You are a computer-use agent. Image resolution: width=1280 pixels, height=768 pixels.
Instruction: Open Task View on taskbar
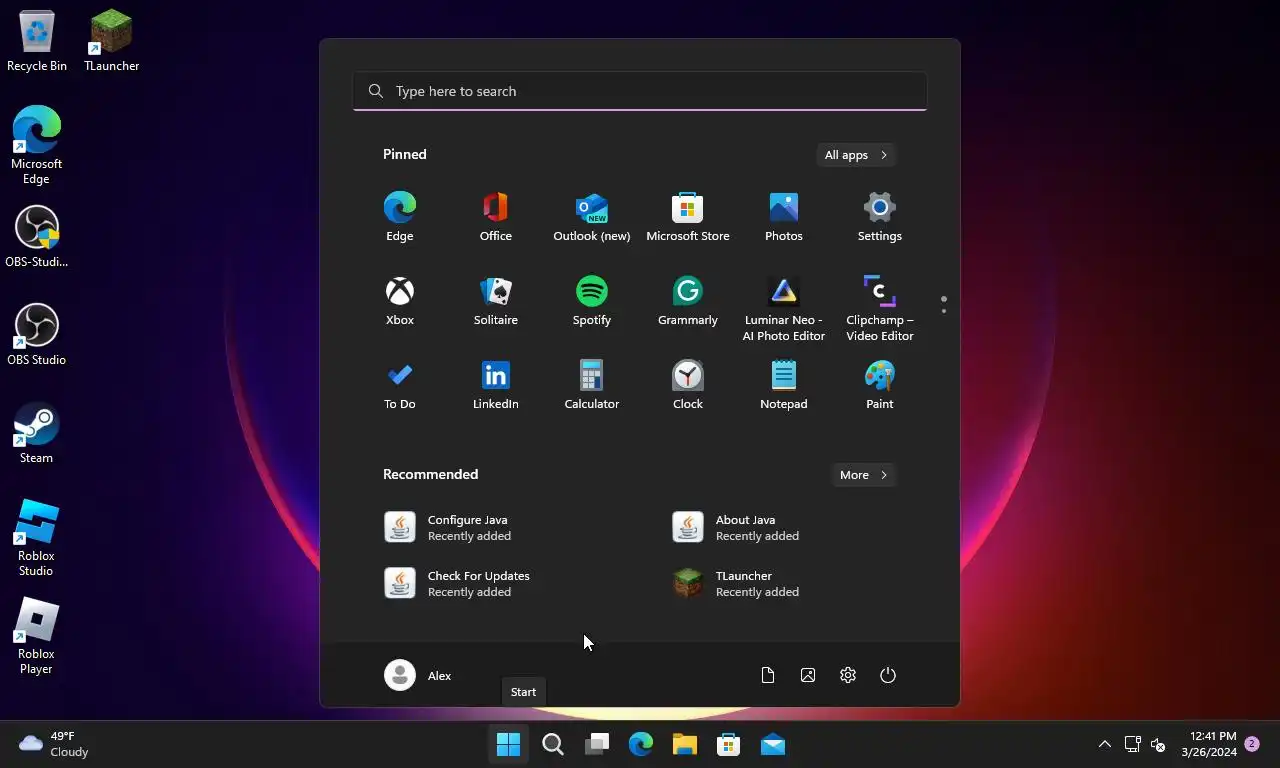pos(596,744)
